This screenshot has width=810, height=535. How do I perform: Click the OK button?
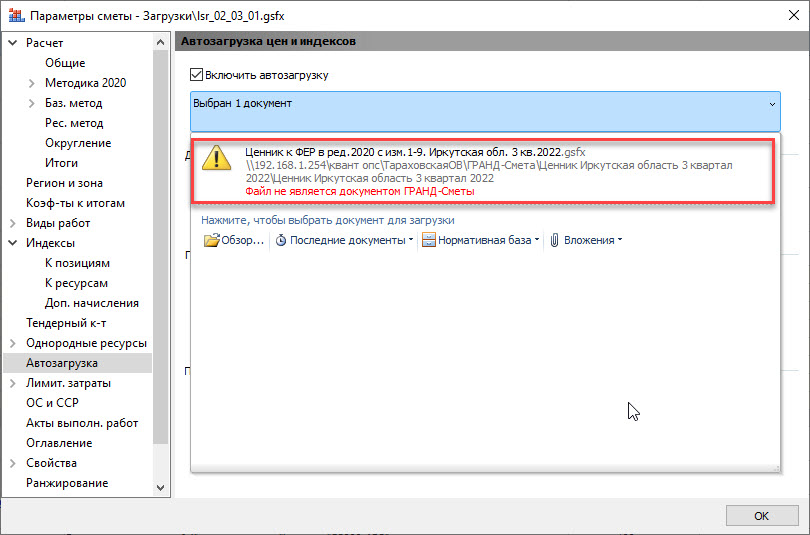(x=761, y=516)
